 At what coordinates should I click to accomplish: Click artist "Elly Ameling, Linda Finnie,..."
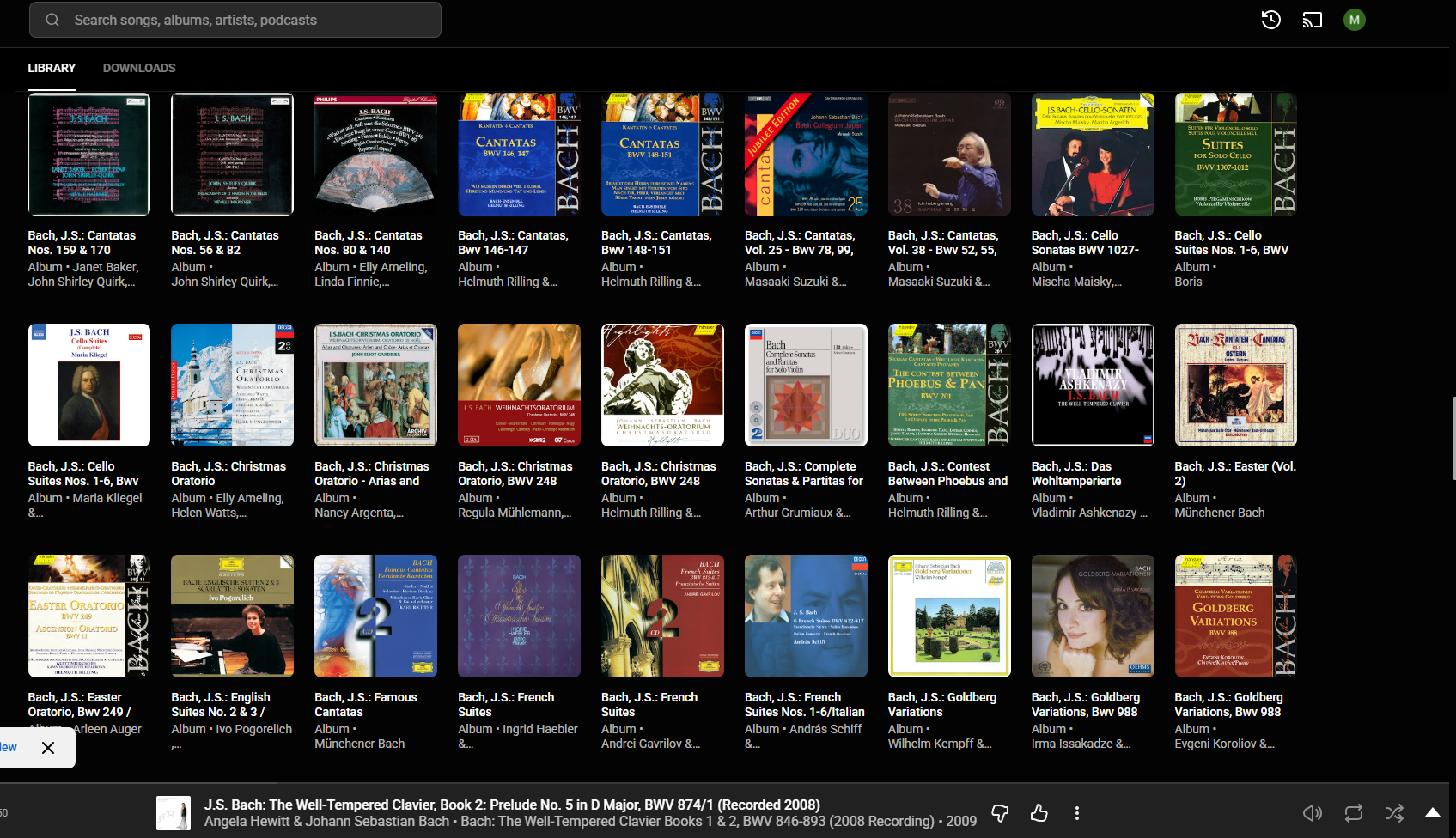371,274
